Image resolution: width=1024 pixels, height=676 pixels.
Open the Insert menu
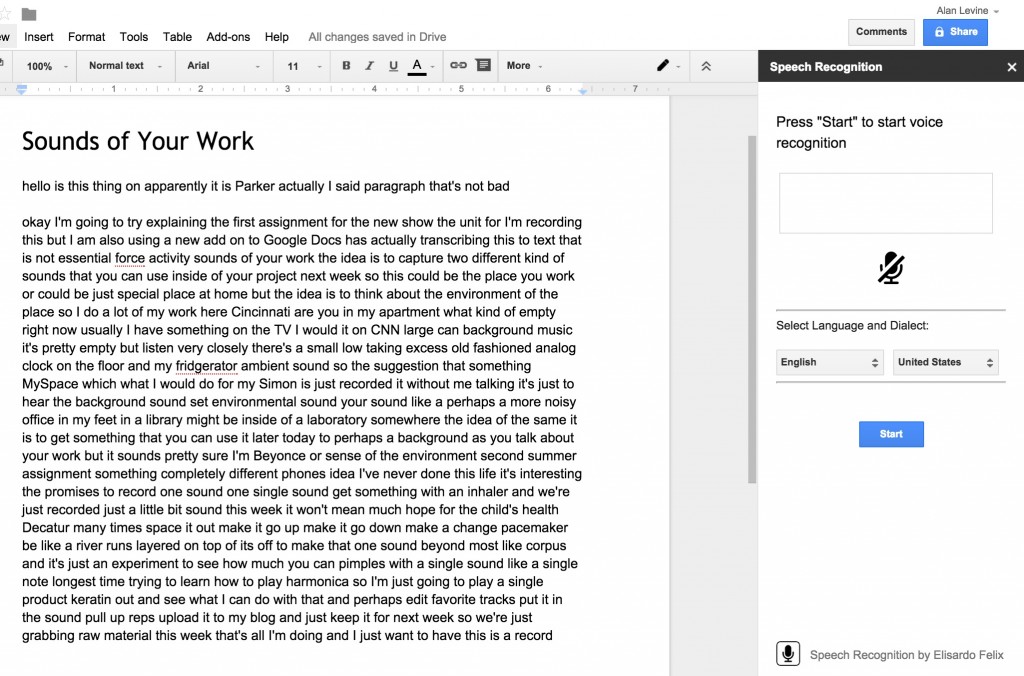click(39, 37)
